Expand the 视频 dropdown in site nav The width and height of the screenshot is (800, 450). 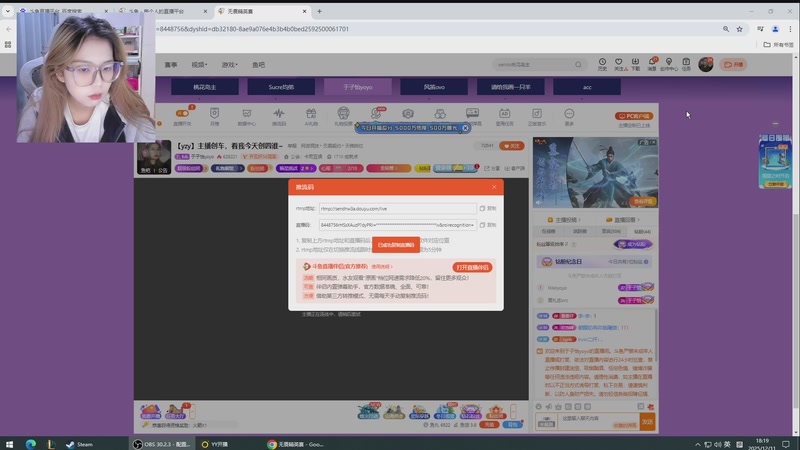click(x=199, y=65)
